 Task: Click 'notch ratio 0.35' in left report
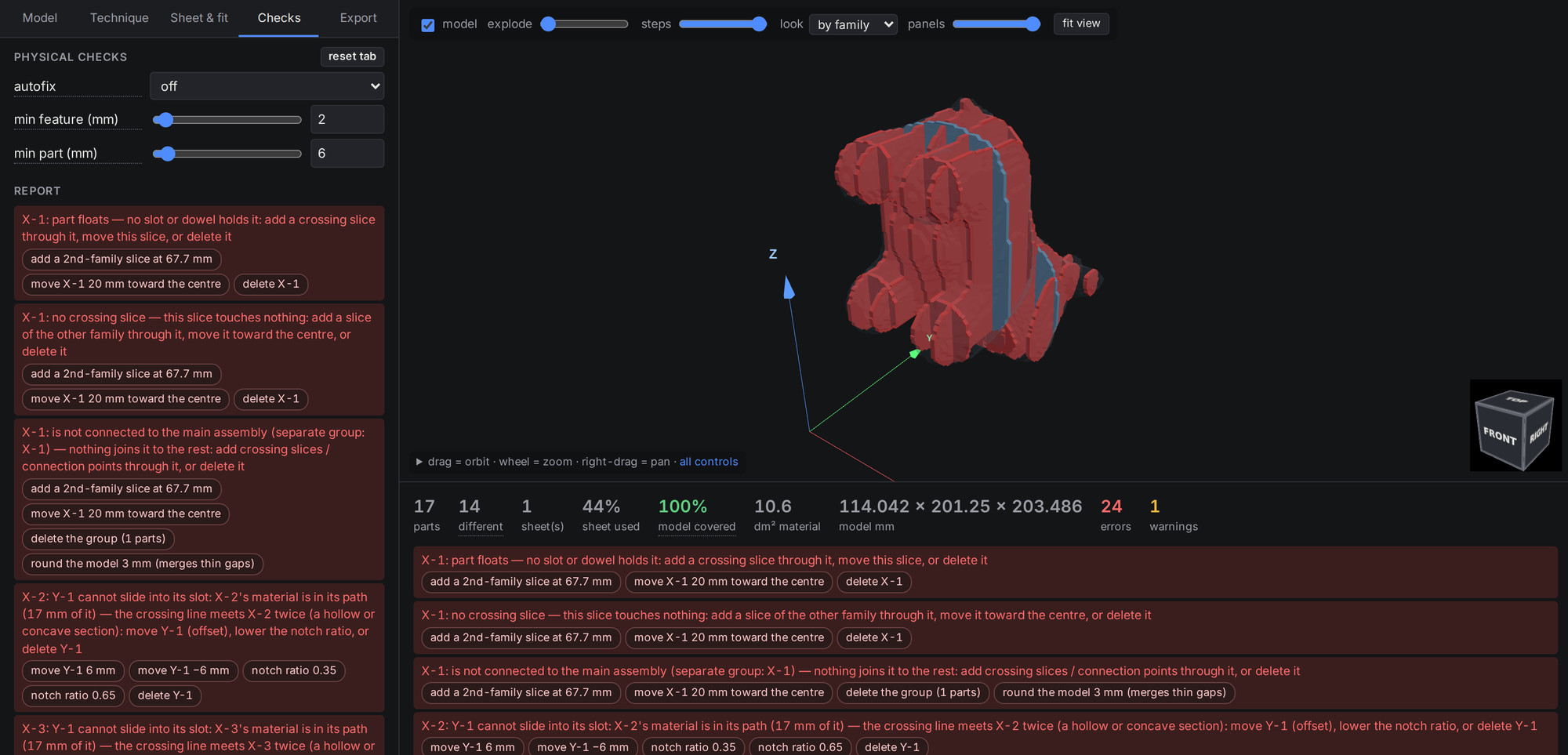point(294,670)
